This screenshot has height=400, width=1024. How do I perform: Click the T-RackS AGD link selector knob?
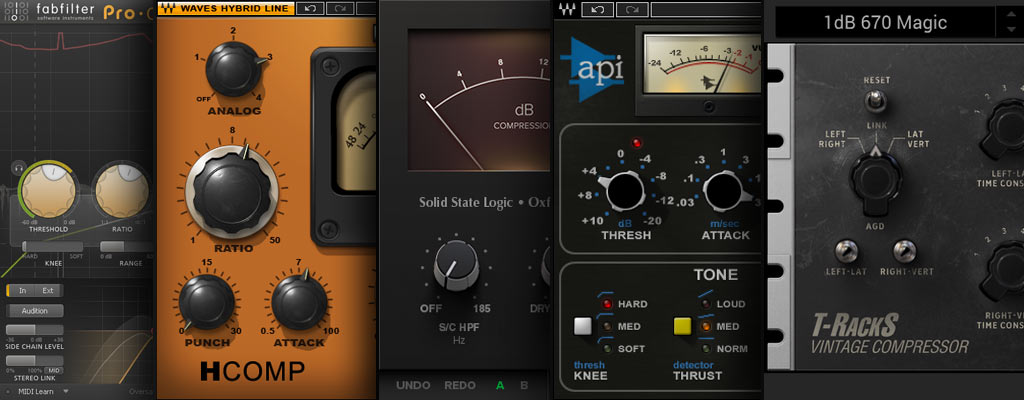click(x=875, y=178)
